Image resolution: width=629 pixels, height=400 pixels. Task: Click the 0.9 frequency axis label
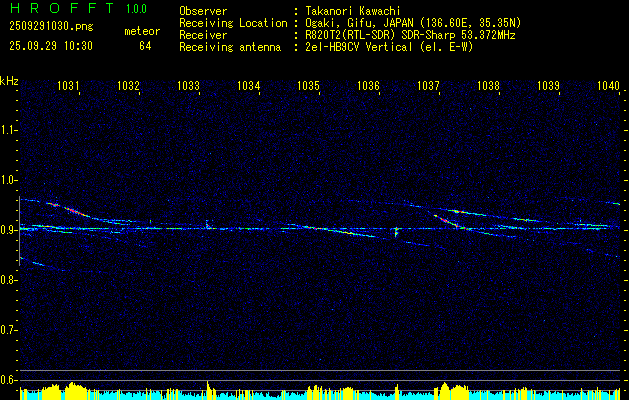8,230
